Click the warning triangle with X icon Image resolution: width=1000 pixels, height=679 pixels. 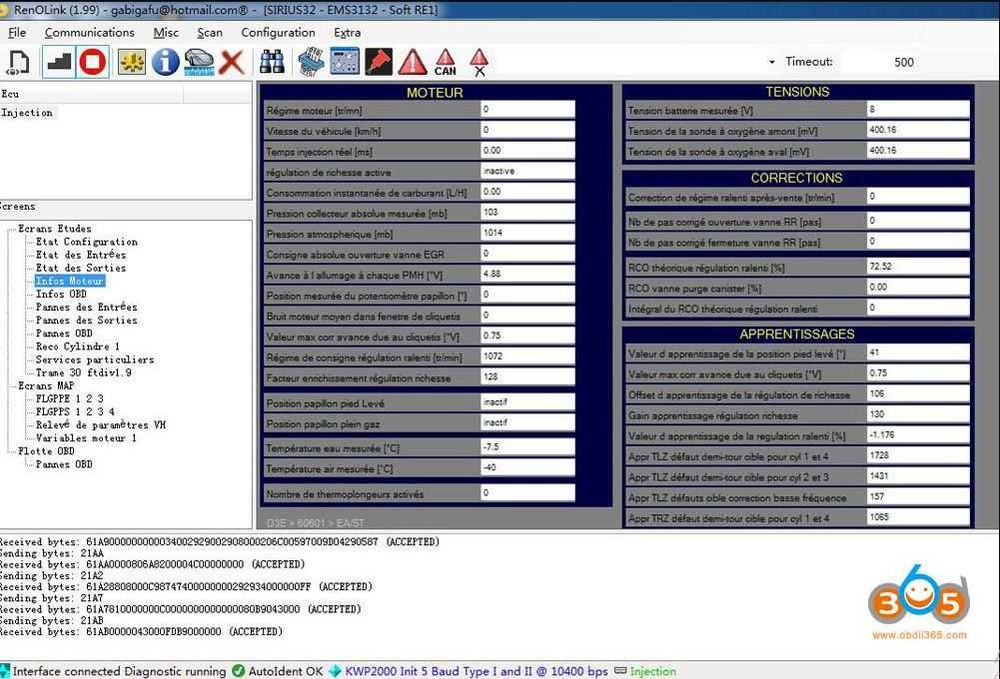tap(479, 62)
